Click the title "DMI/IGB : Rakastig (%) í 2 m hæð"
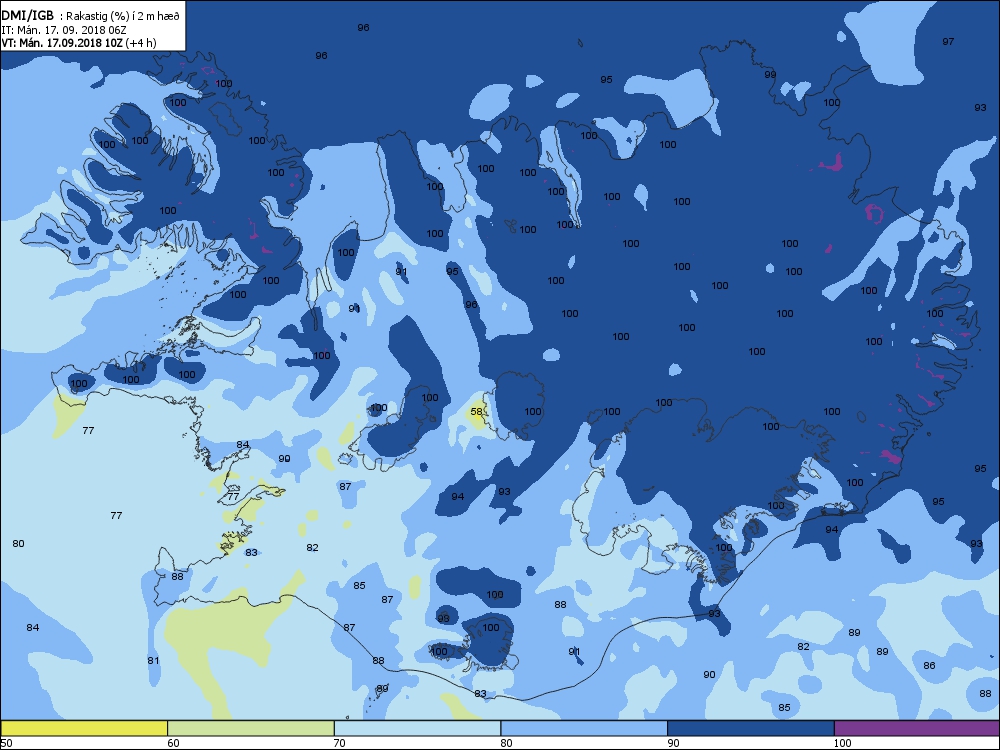The height and width of the screenshot is (750, 1000). click(91, 17)
